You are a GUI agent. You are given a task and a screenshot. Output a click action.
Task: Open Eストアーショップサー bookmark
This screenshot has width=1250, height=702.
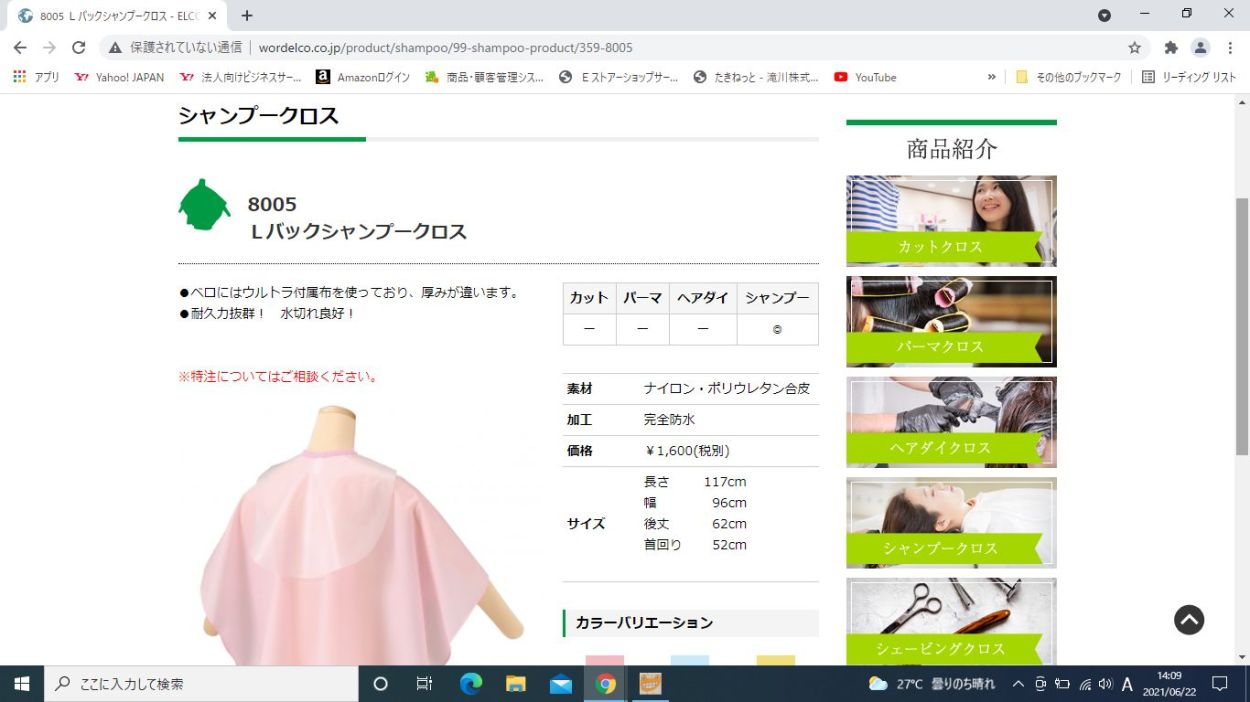[618, 77]
